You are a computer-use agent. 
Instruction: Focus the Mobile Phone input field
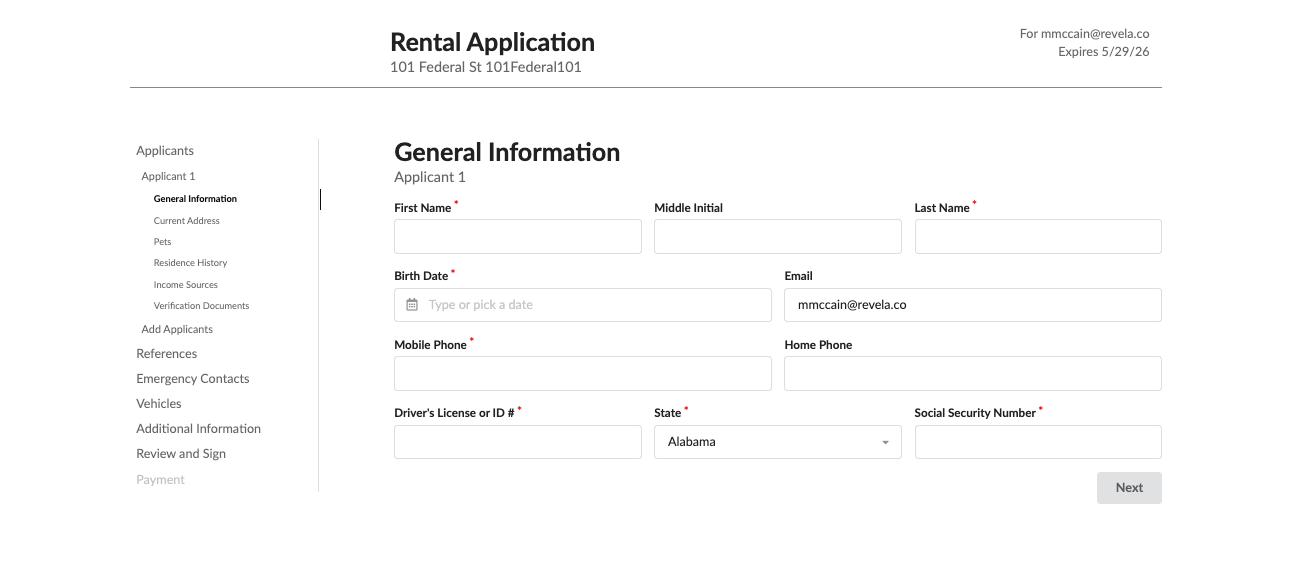coord(583,373)
